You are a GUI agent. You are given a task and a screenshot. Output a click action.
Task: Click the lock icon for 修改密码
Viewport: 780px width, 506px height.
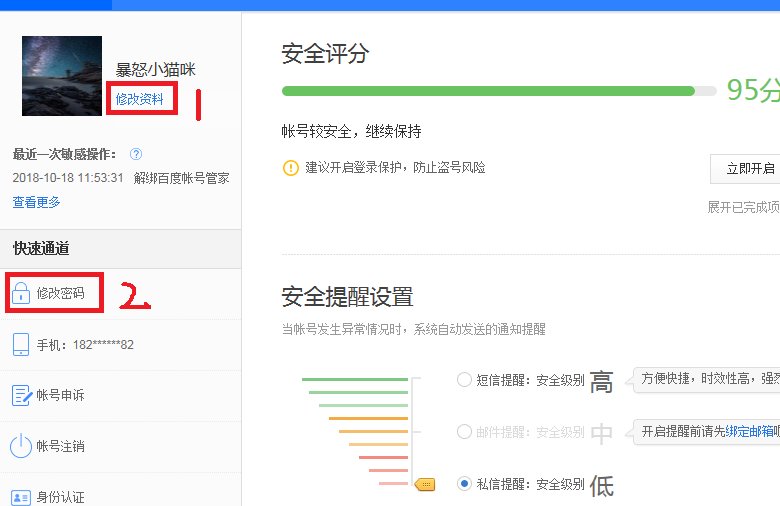(x=21, y=293)
